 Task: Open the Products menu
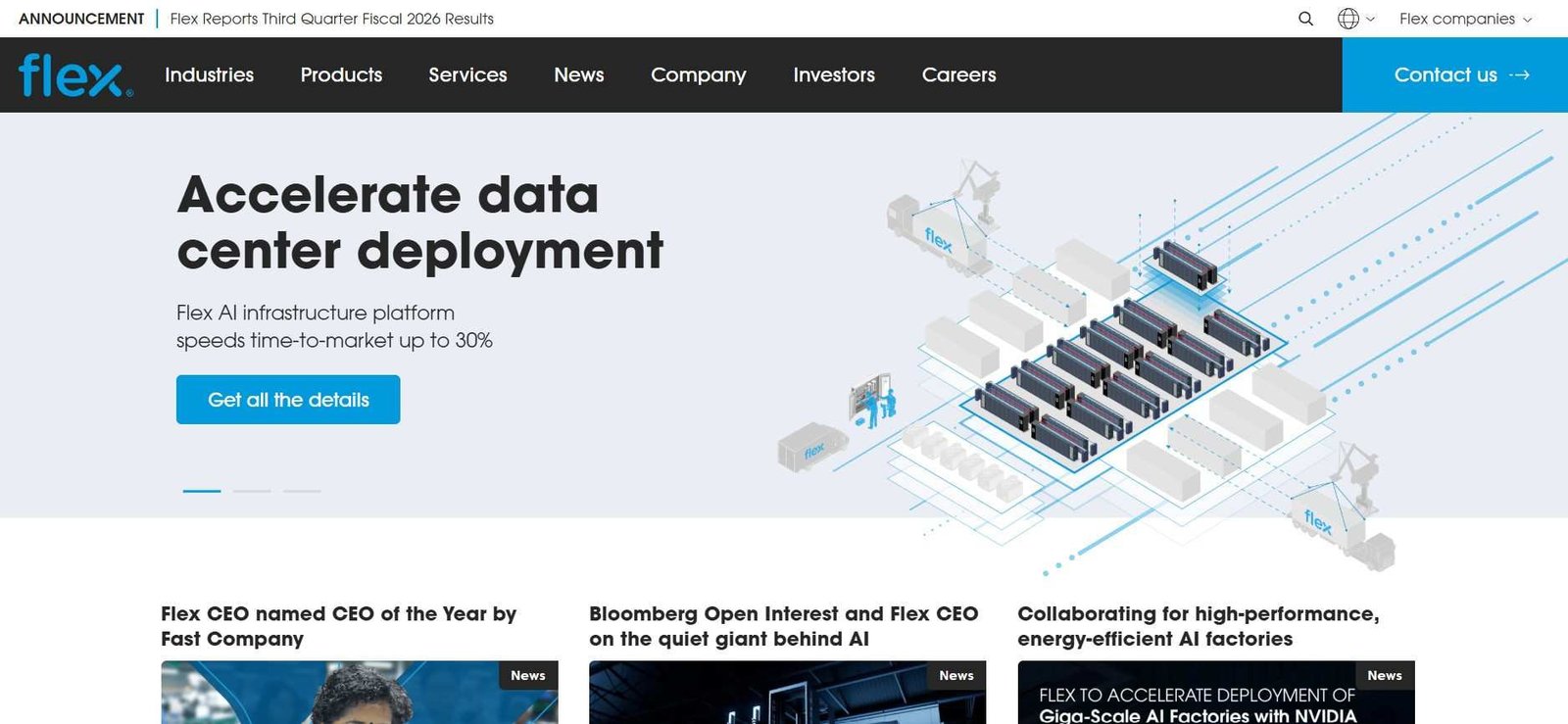point(341,75)
